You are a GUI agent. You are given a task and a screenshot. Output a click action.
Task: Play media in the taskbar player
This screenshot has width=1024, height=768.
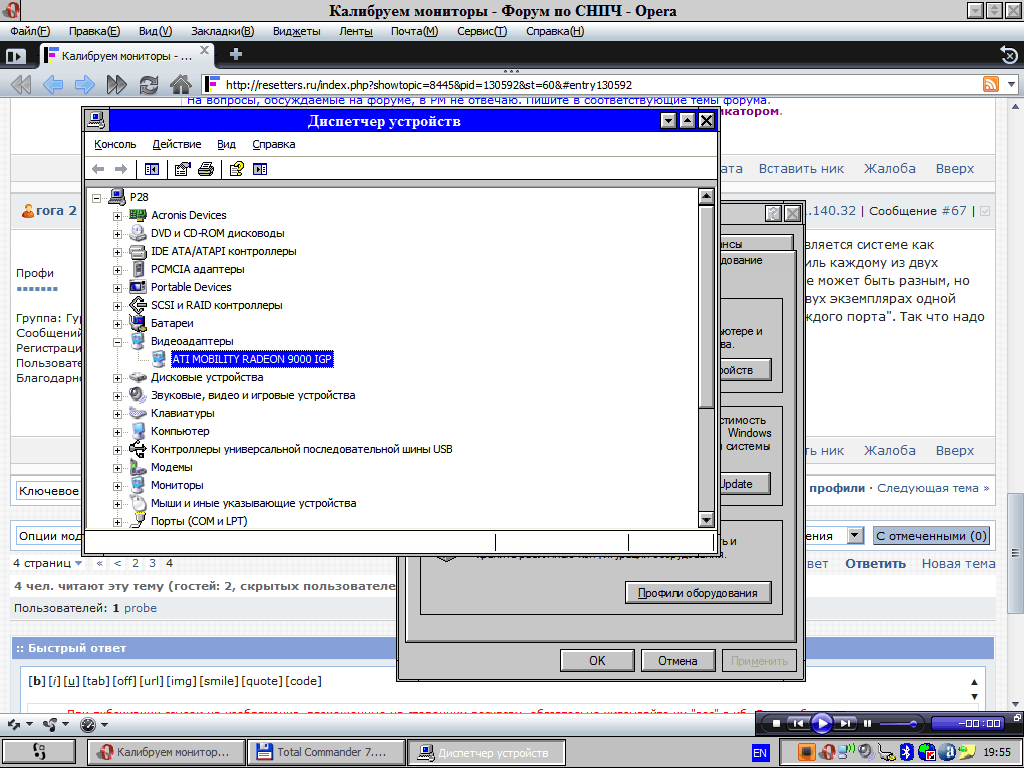pyautogui.click(x=822, y=723)
